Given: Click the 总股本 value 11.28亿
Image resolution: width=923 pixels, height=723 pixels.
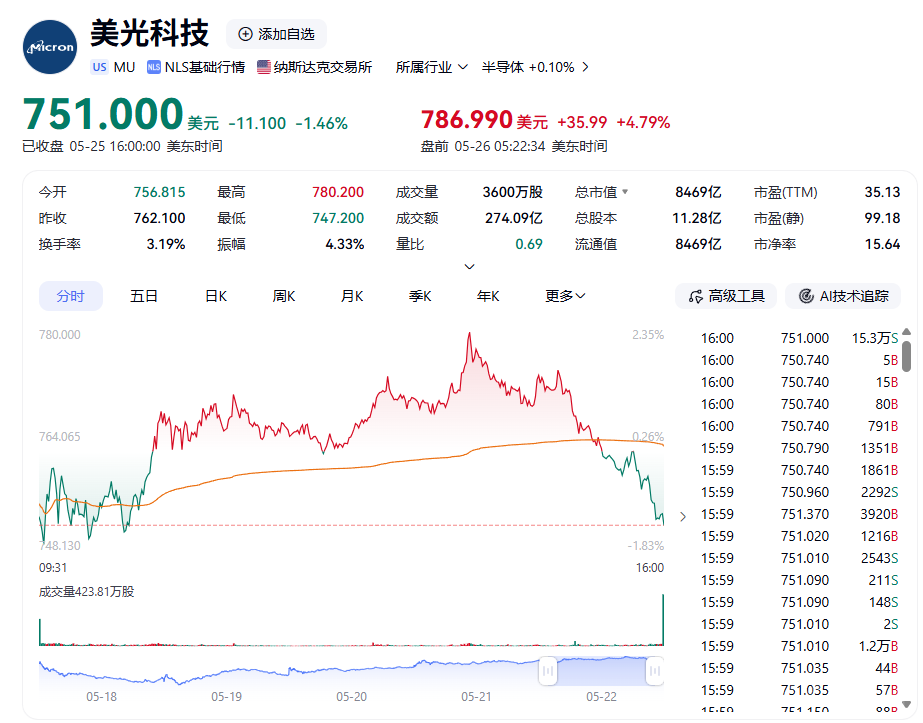Looking at the screenshot, I should coord(697,218).
